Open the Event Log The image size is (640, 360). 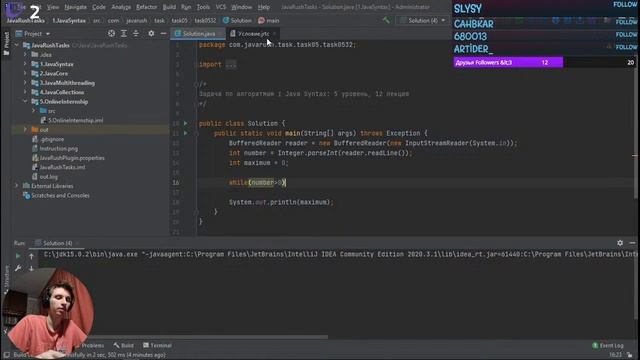click(608, 345)
